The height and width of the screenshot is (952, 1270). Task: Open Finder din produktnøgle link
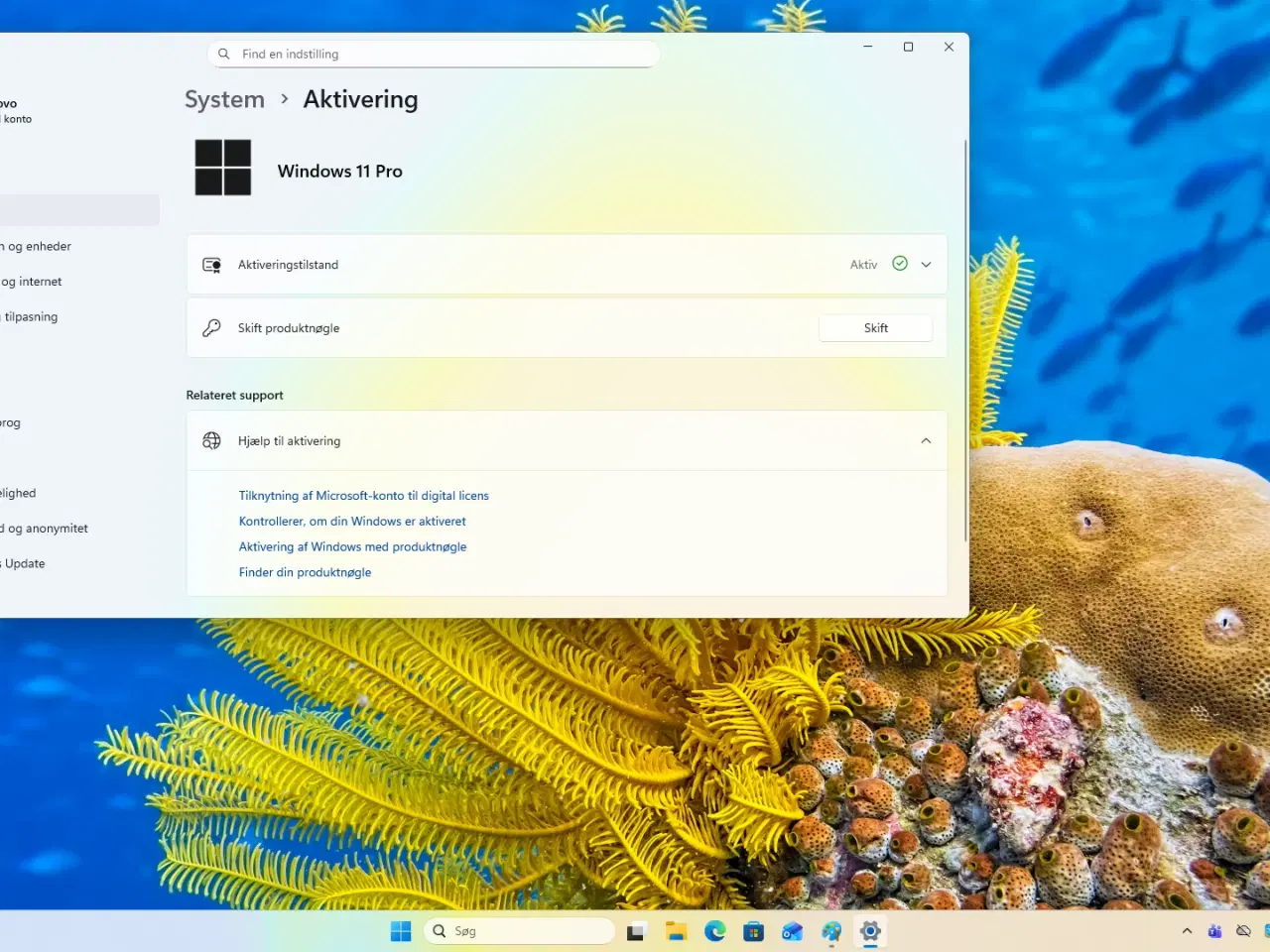point(305,572)
